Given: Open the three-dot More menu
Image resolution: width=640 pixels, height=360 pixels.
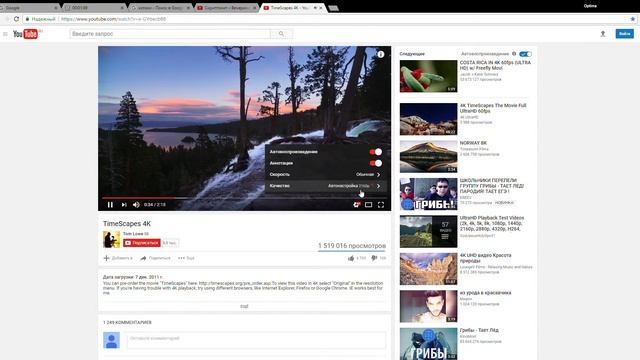Looking at the screenshot, I should click(186, 258).
